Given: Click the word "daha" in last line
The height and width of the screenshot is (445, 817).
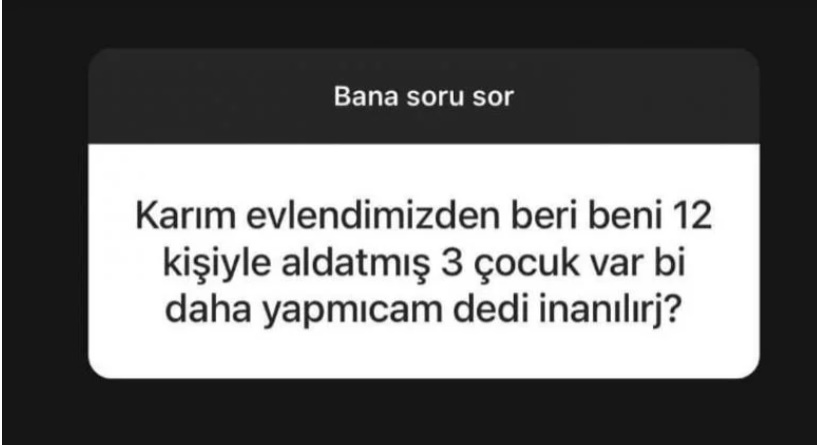Looking at the screenshot, I should (208, 310).
